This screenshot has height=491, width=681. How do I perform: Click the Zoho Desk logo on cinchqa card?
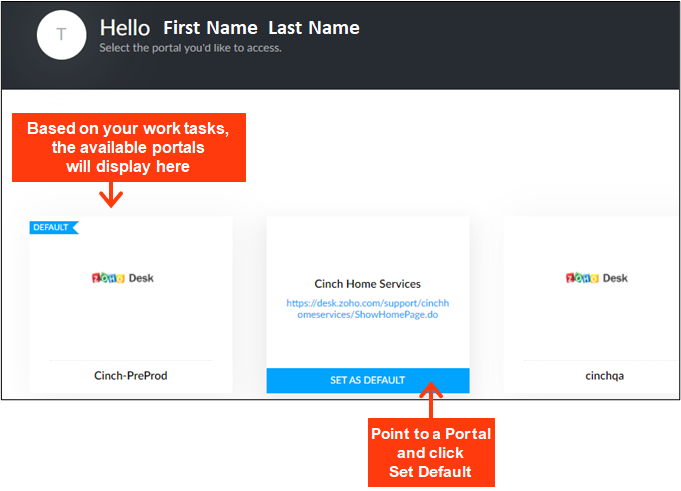click(597, 278)
